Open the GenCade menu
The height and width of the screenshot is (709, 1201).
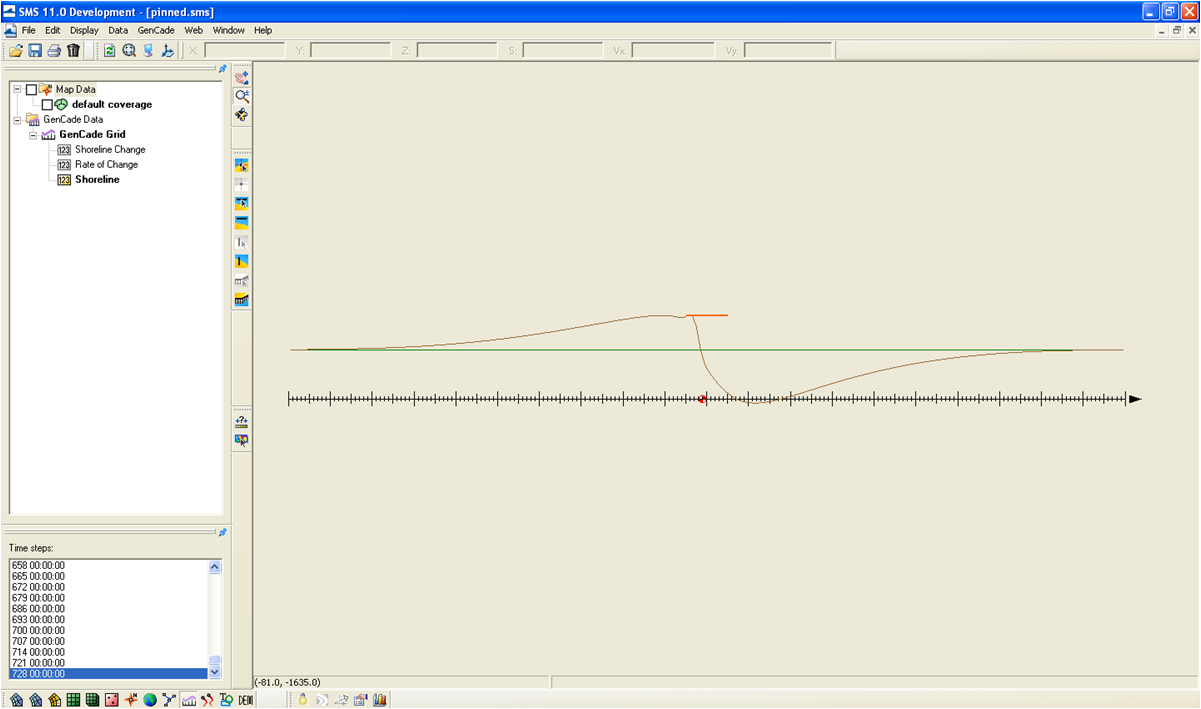(x=156, y=31)
